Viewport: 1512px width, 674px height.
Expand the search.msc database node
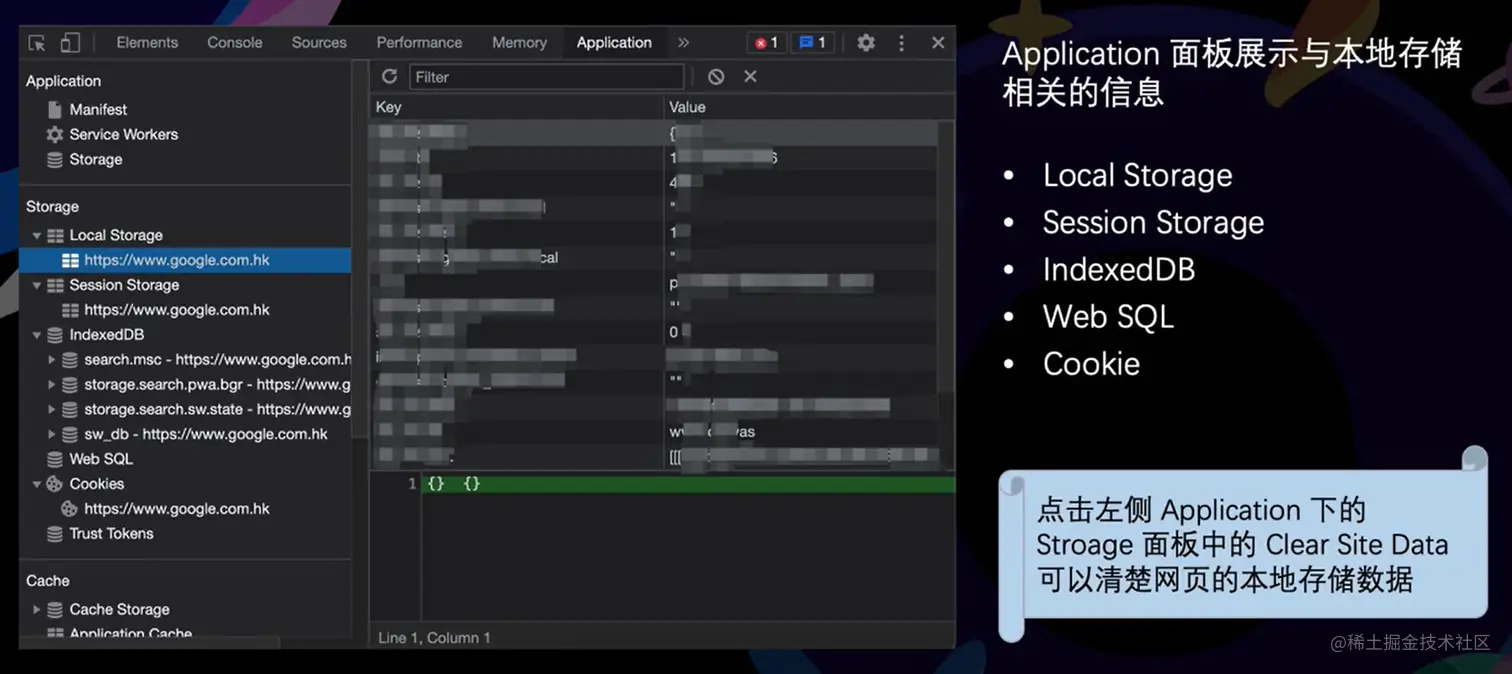[x=52, y=360]
